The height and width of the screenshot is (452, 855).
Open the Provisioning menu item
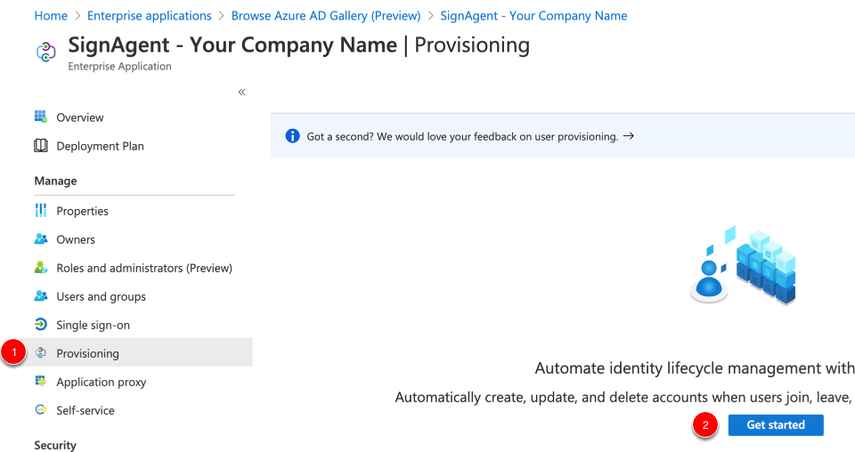pyautogui.click(x=135, y=353)
